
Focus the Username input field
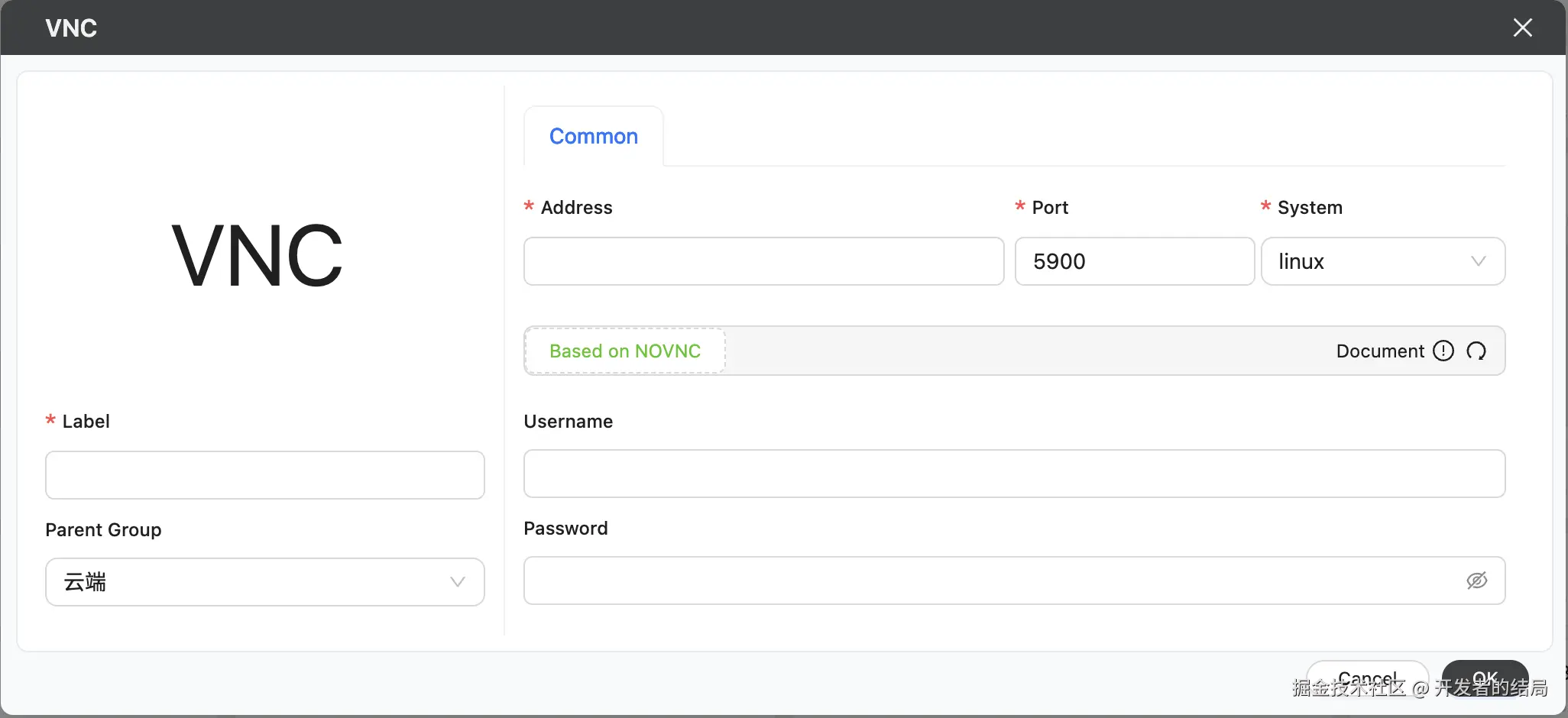[1014, 474]
